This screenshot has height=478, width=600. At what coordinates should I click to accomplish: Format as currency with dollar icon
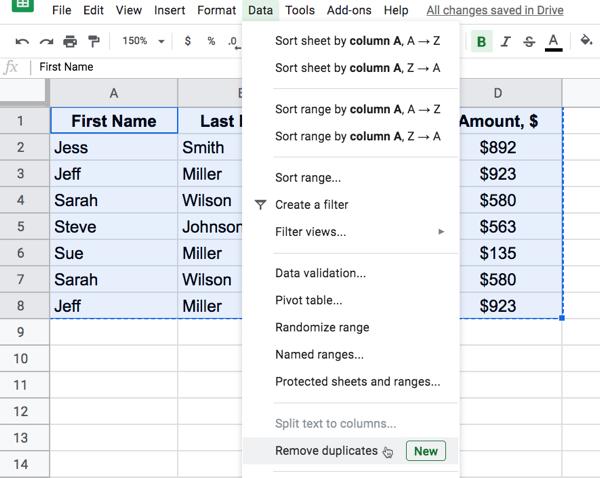188,41
